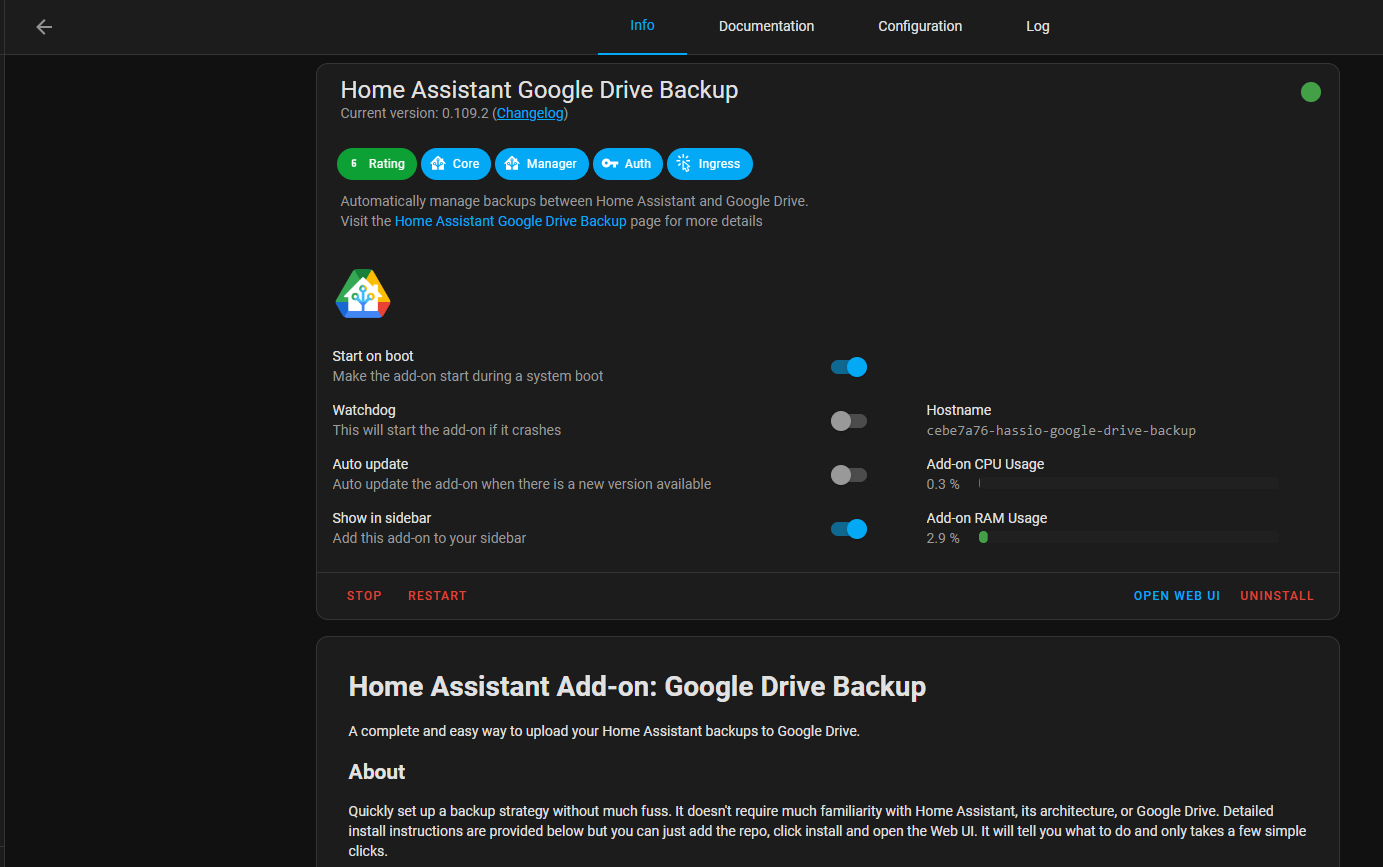The width and height of the screenshot is (1383, 867).
Task: Toggle the Show in sidebar switch
Action: (x=849, y=529)
